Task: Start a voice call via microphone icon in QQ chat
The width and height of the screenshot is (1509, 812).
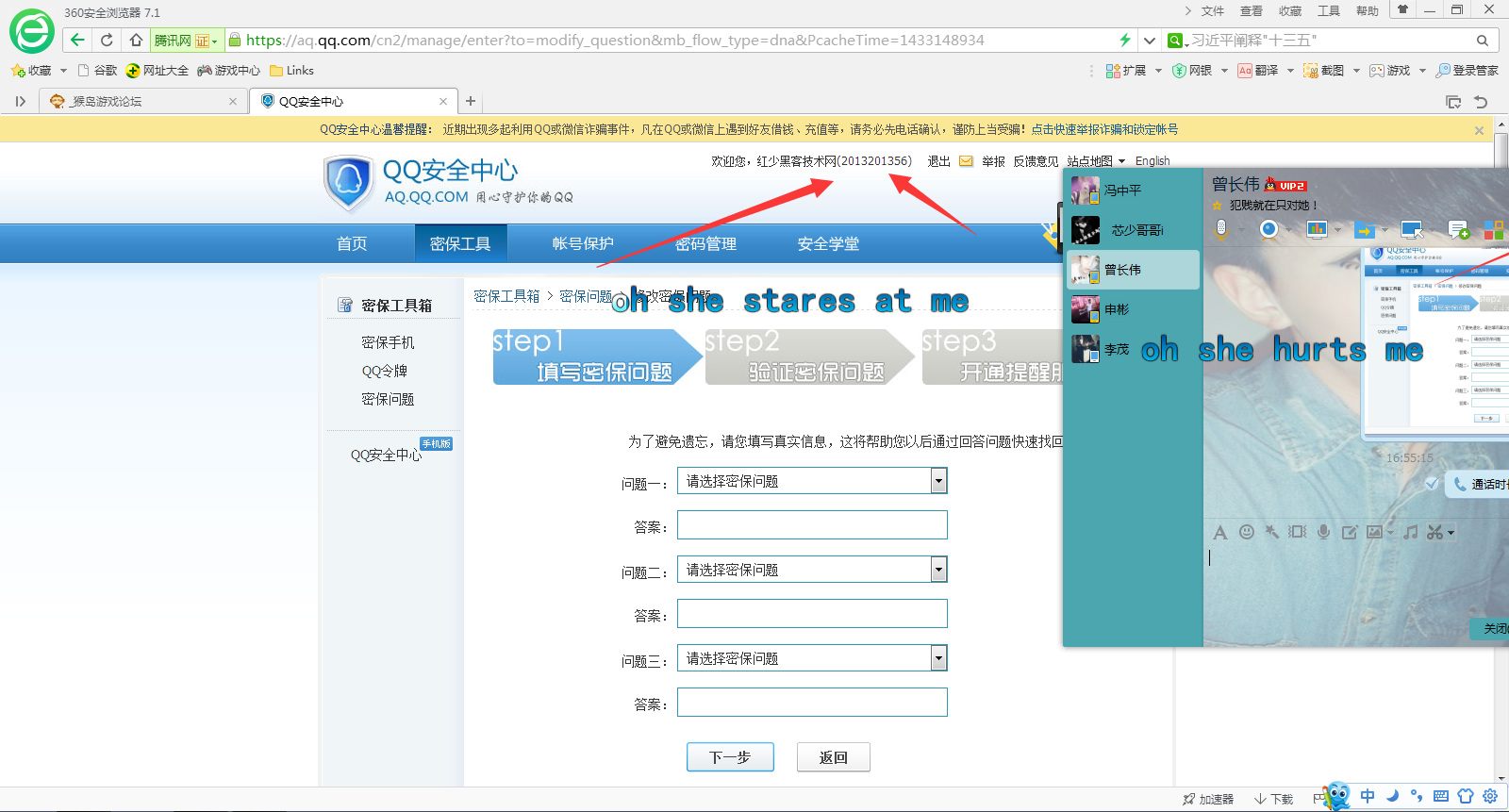Action: (1221, 228)
